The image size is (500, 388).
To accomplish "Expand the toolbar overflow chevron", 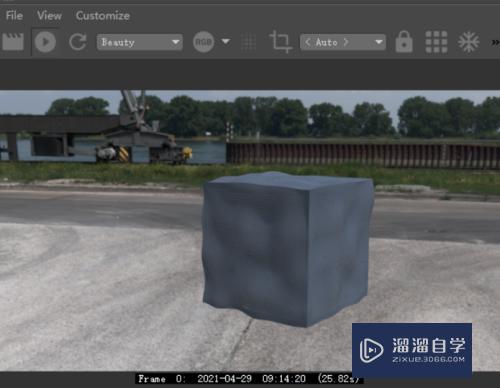I will tap(495, 42).
